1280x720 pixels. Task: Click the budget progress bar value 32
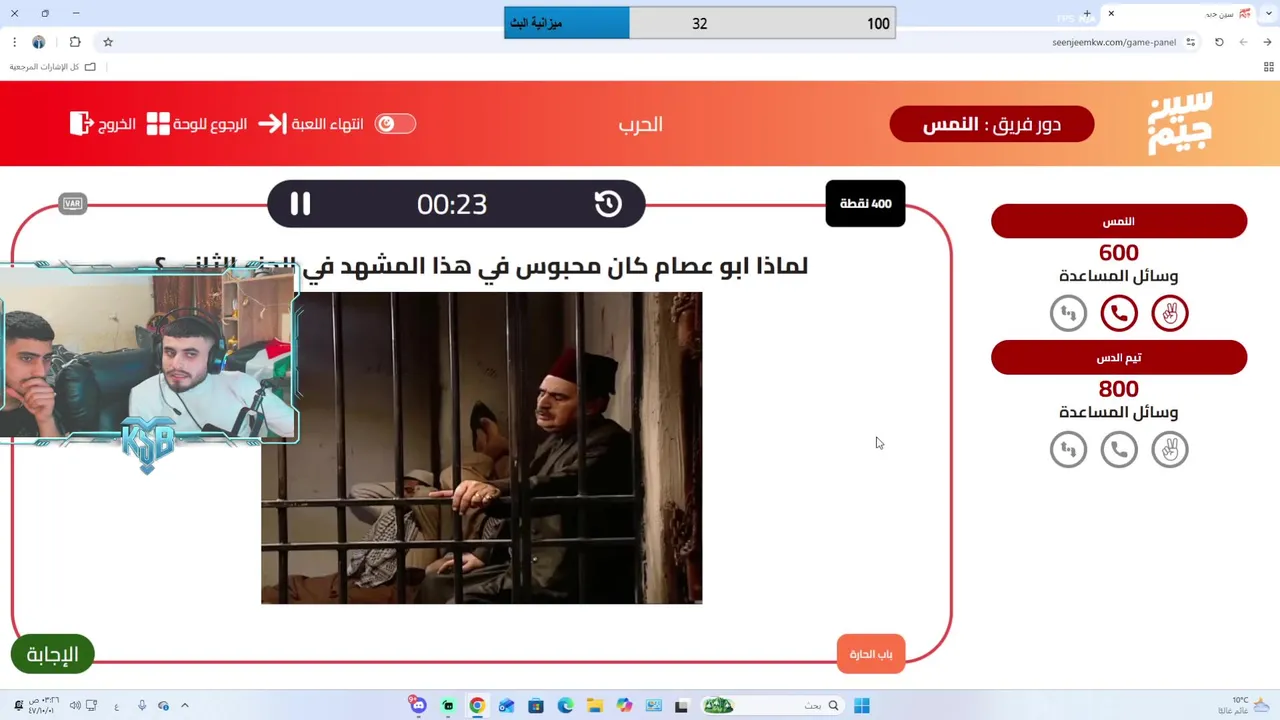tap(699, 23)
